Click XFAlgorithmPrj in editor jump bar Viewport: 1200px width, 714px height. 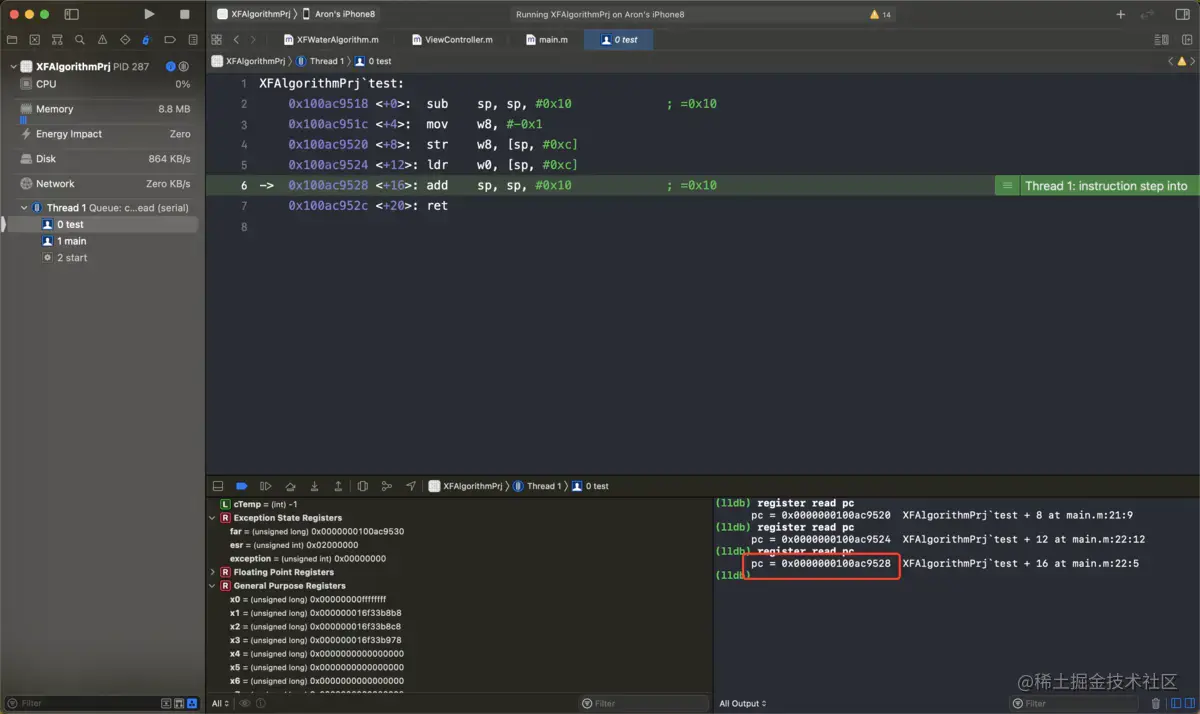248,61
